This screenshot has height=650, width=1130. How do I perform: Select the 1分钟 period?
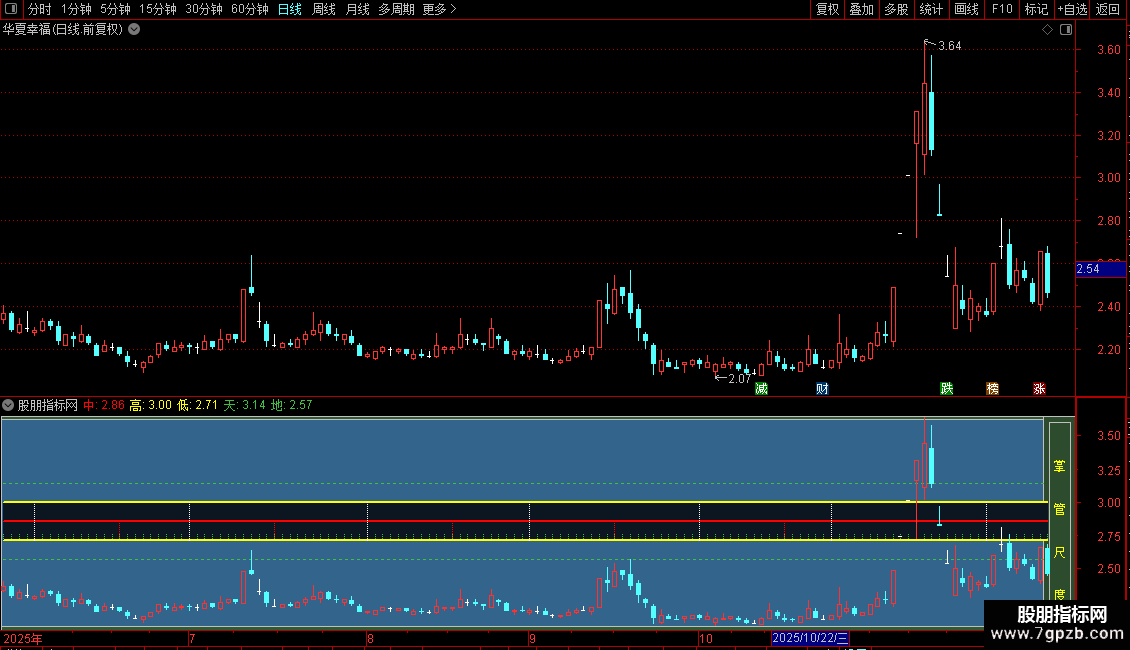(76, 9)
